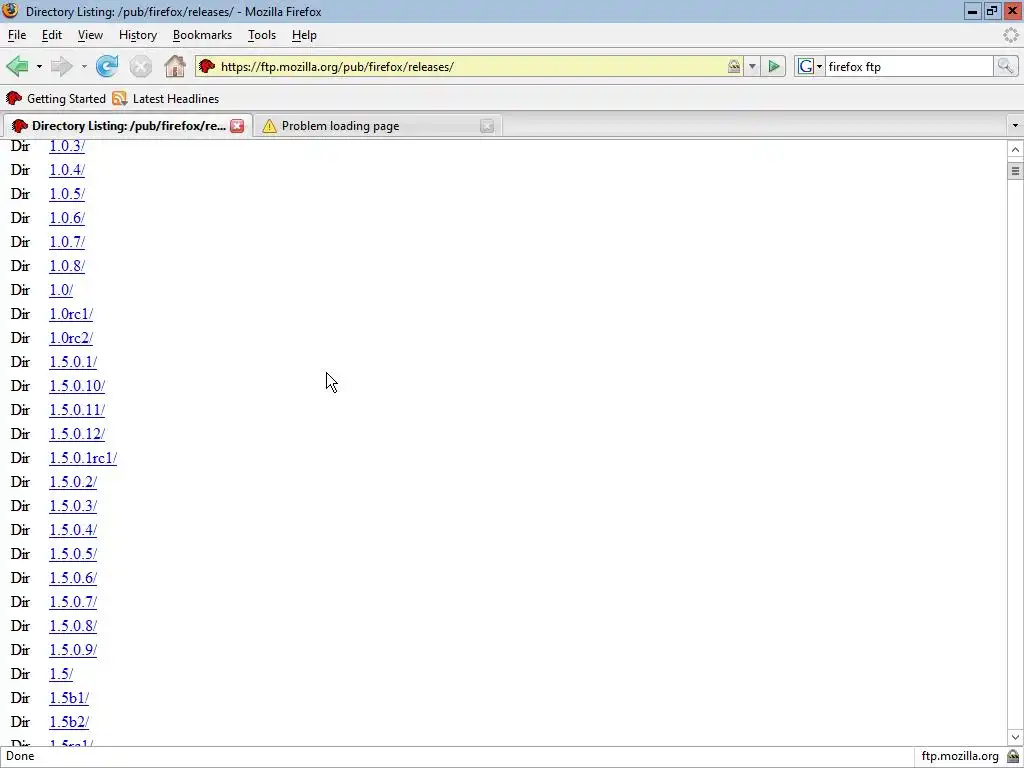Open the 1.0rc2/ directory link

[71, 338]
